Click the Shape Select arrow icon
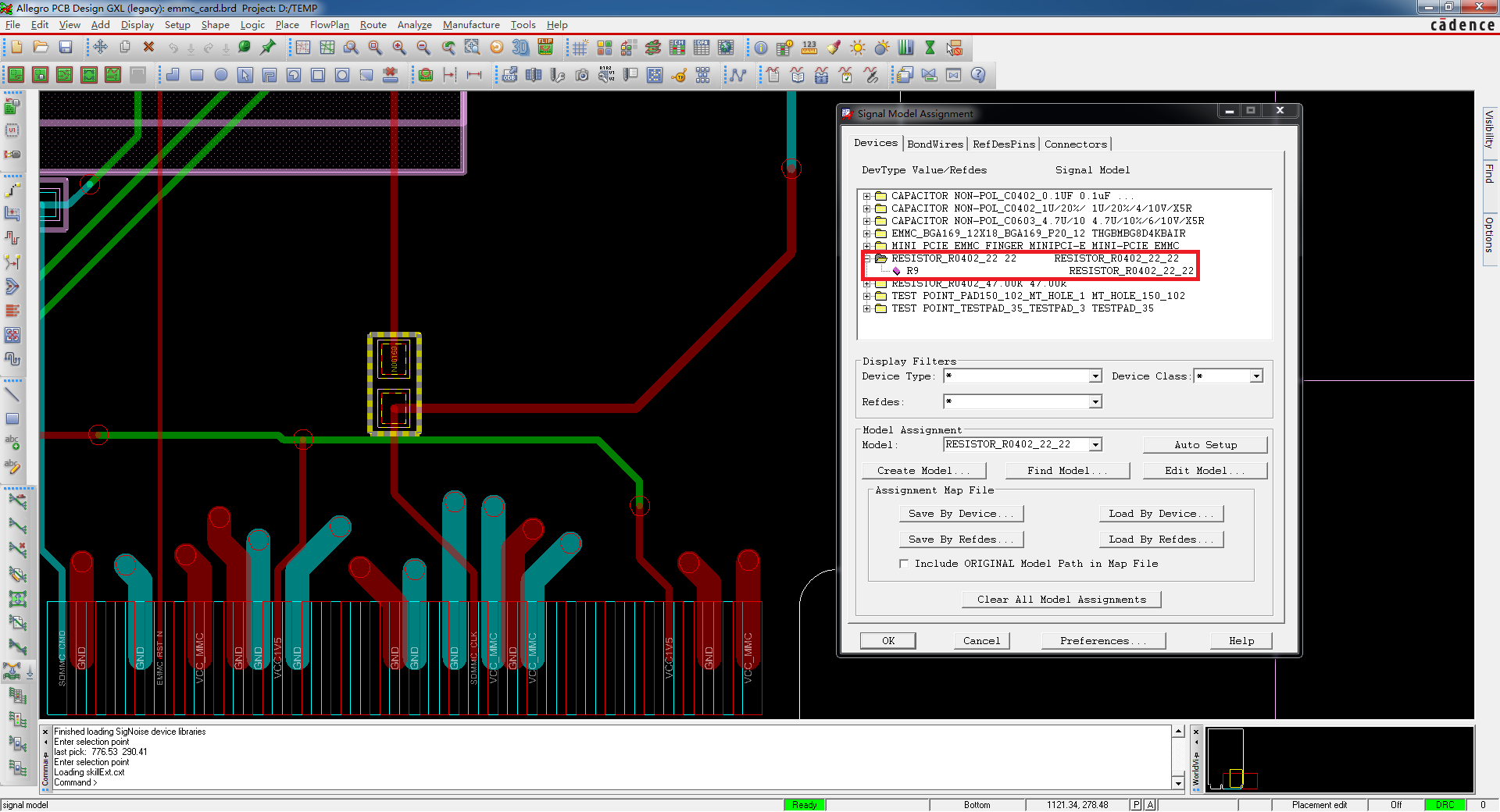1500x812 pixels. [x=245, y=75]
